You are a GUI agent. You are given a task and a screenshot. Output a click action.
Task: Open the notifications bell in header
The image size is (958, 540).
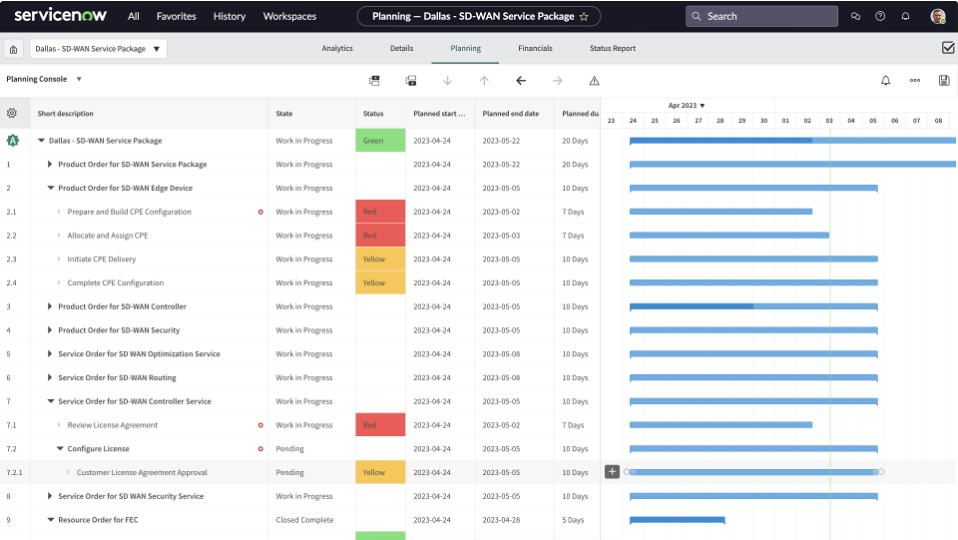[x=905, y=16]
